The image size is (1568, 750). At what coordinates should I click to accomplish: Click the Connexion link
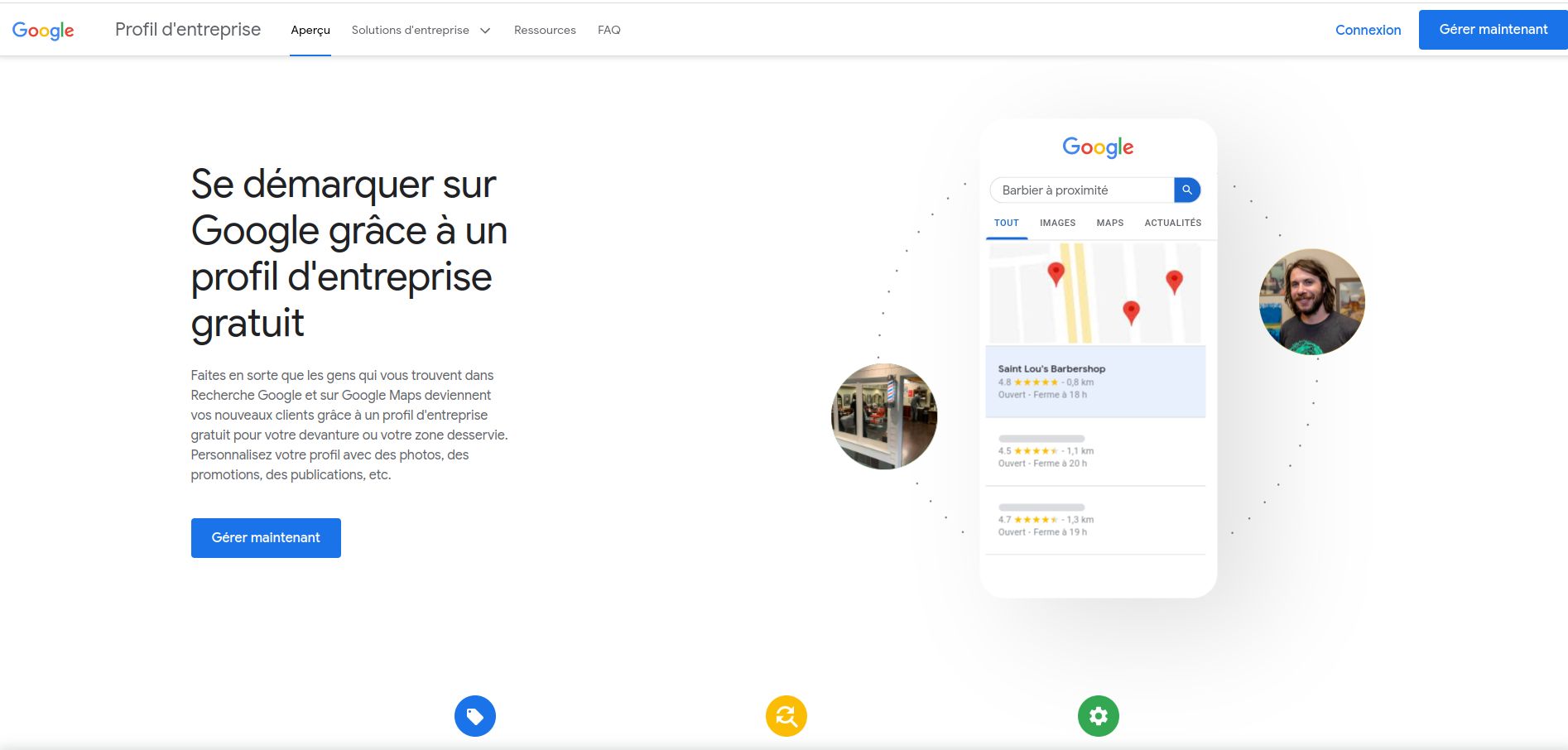pos(1368,30)
